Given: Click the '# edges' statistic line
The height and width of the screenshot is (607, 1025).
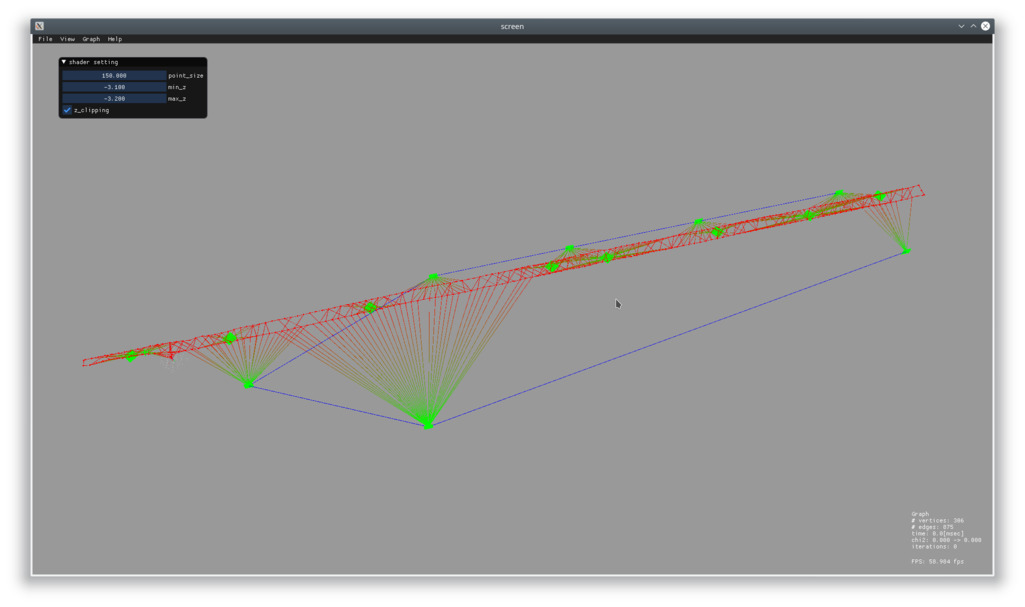Looking at the screenshot, I should pos(932,527).
